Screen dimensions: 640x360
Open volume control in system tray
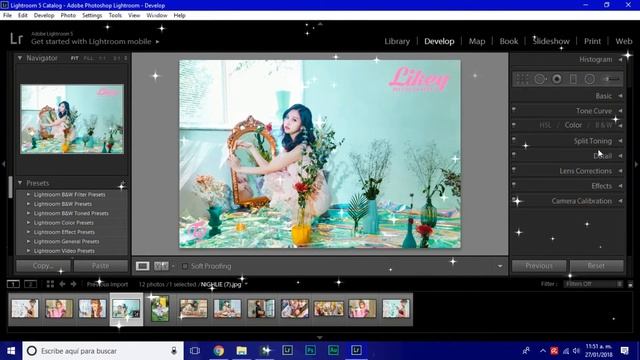(576, 351)
